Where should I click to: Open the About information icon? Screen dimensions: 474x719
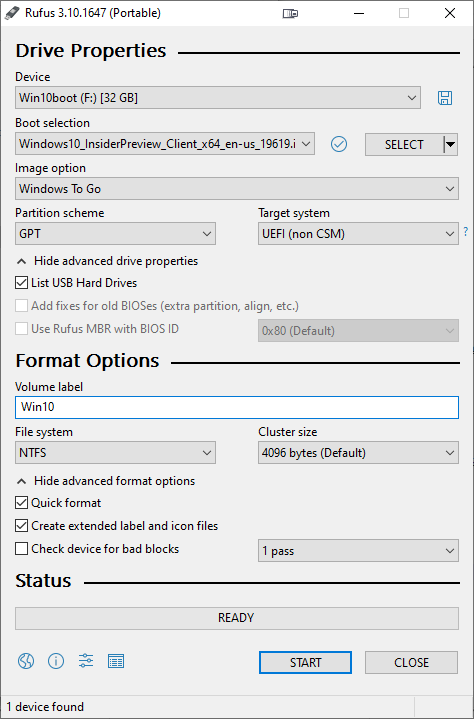[56, 661]
